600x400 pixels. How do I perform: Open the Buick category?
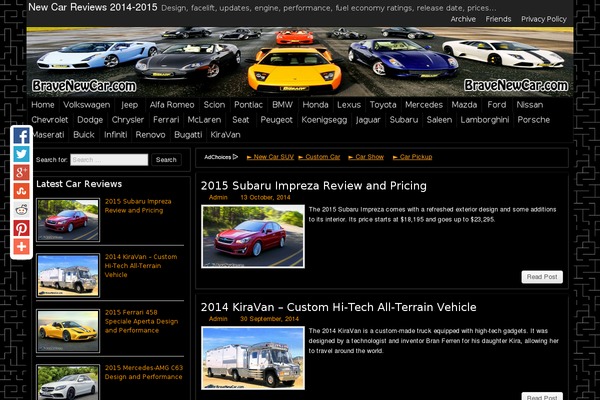click(x=84, y=135)
